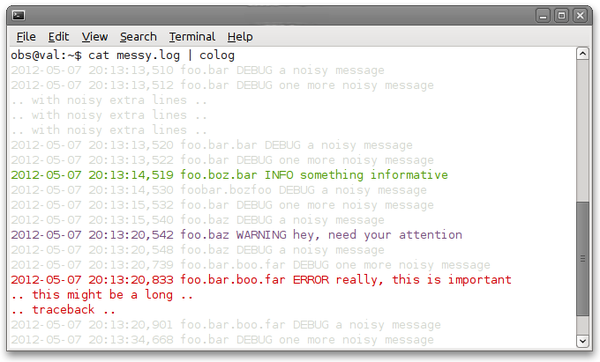Open the Edit menu
The height and width of the screenshot is (362, 600).
point(59,37)
